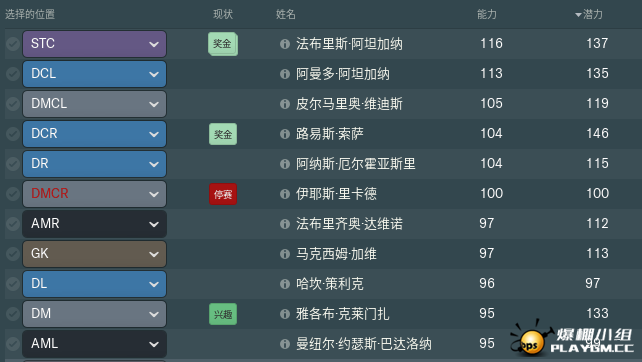Sort by the 能力 column header
Screen dimensions: 642x362
click(x=487, y=15)
